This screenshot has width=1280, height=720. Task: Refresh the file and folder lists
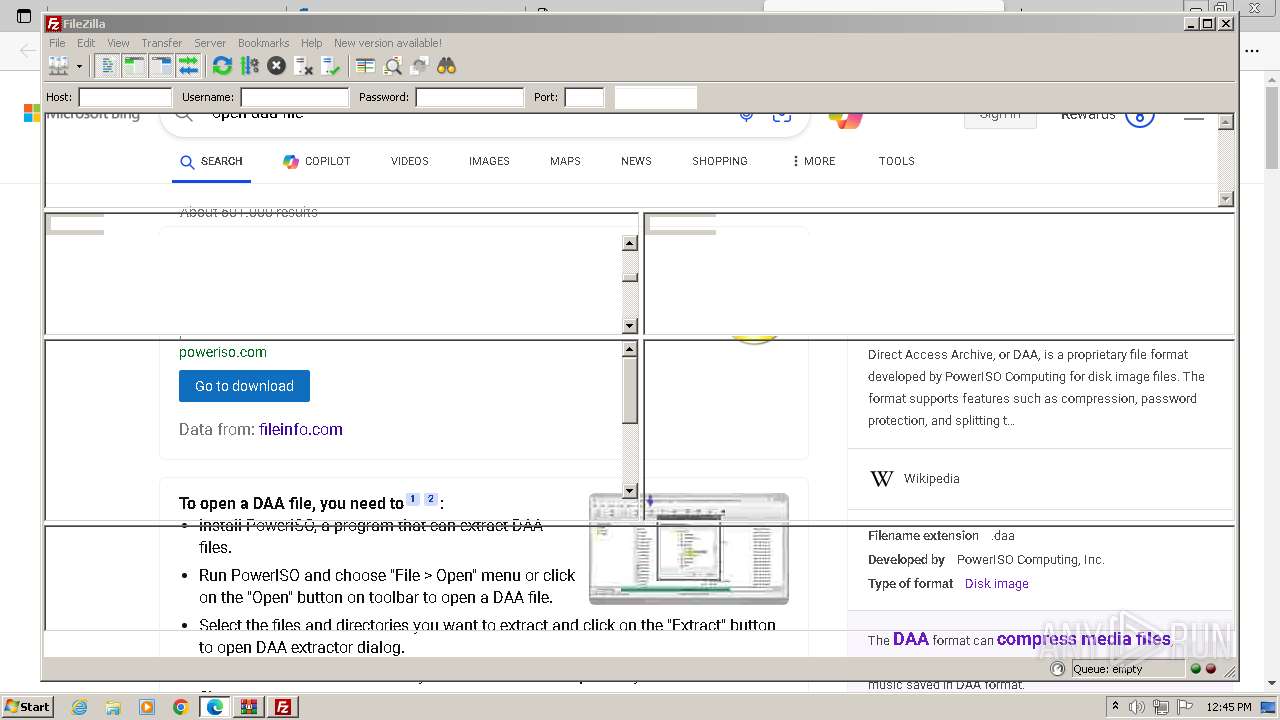pos(222,66)
